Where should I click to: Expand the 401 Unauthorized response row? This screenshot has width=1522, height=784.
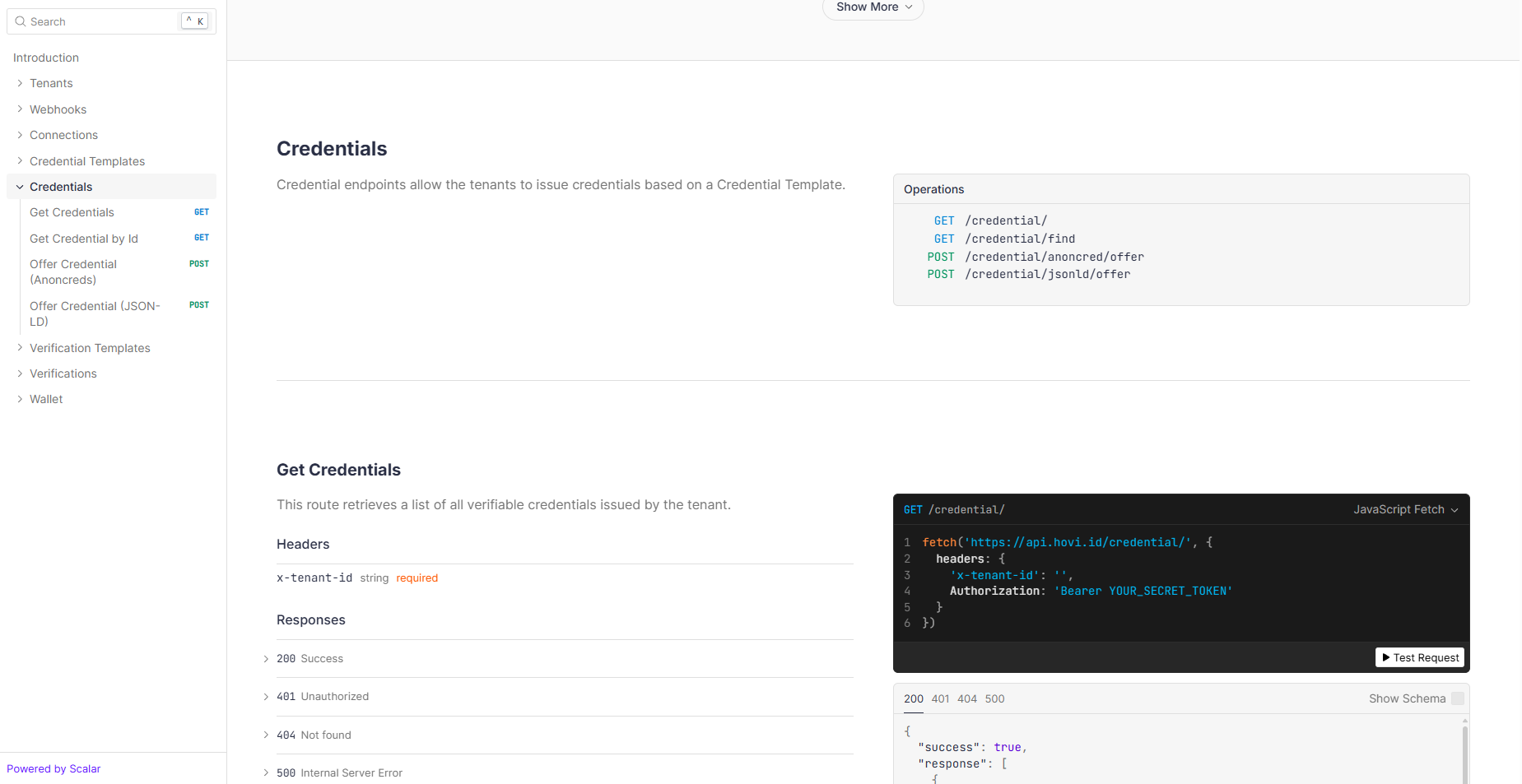pyautogui.click(x=323, y=697)
